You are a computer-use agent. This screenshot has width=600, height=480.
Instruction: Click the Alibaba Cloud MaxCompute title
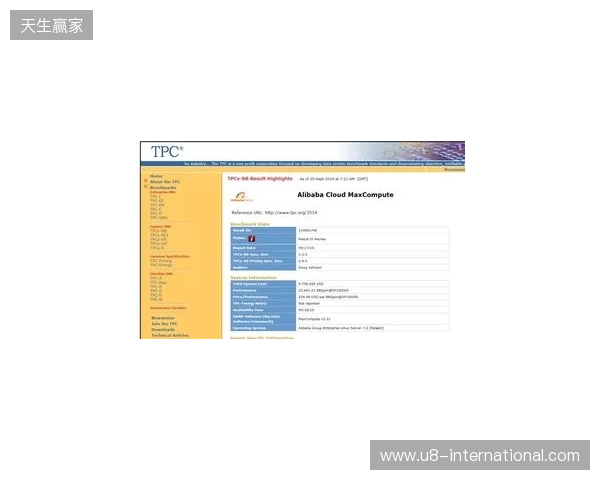pyautogui.click(x=345, y=194)
